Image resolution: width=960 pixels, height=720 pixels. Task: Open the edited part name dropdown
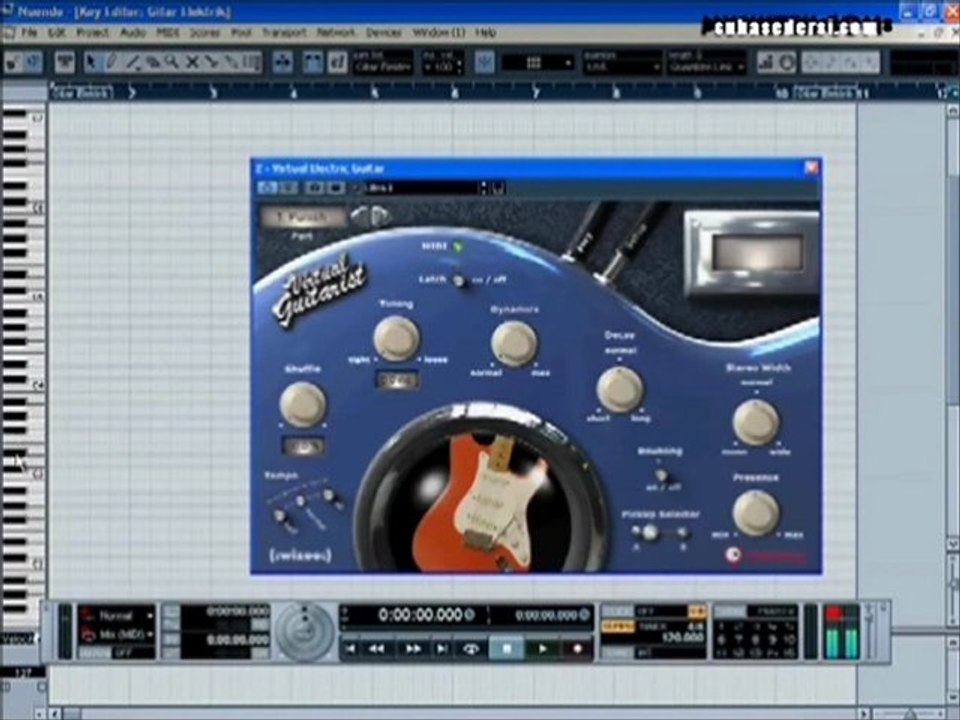pyautogui.click(x=383, y=66)
